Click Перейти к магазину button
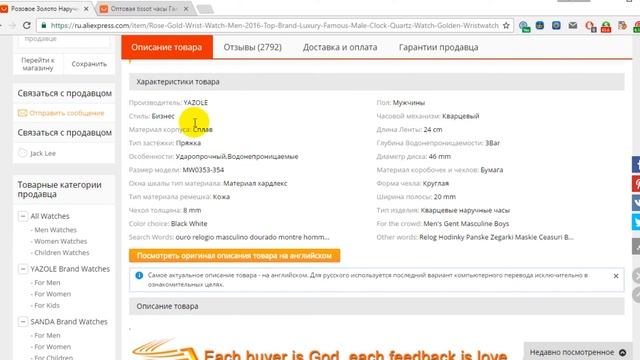Image resolution: width=640 pixels, height=360 pixels. click(x=38, y=64)
